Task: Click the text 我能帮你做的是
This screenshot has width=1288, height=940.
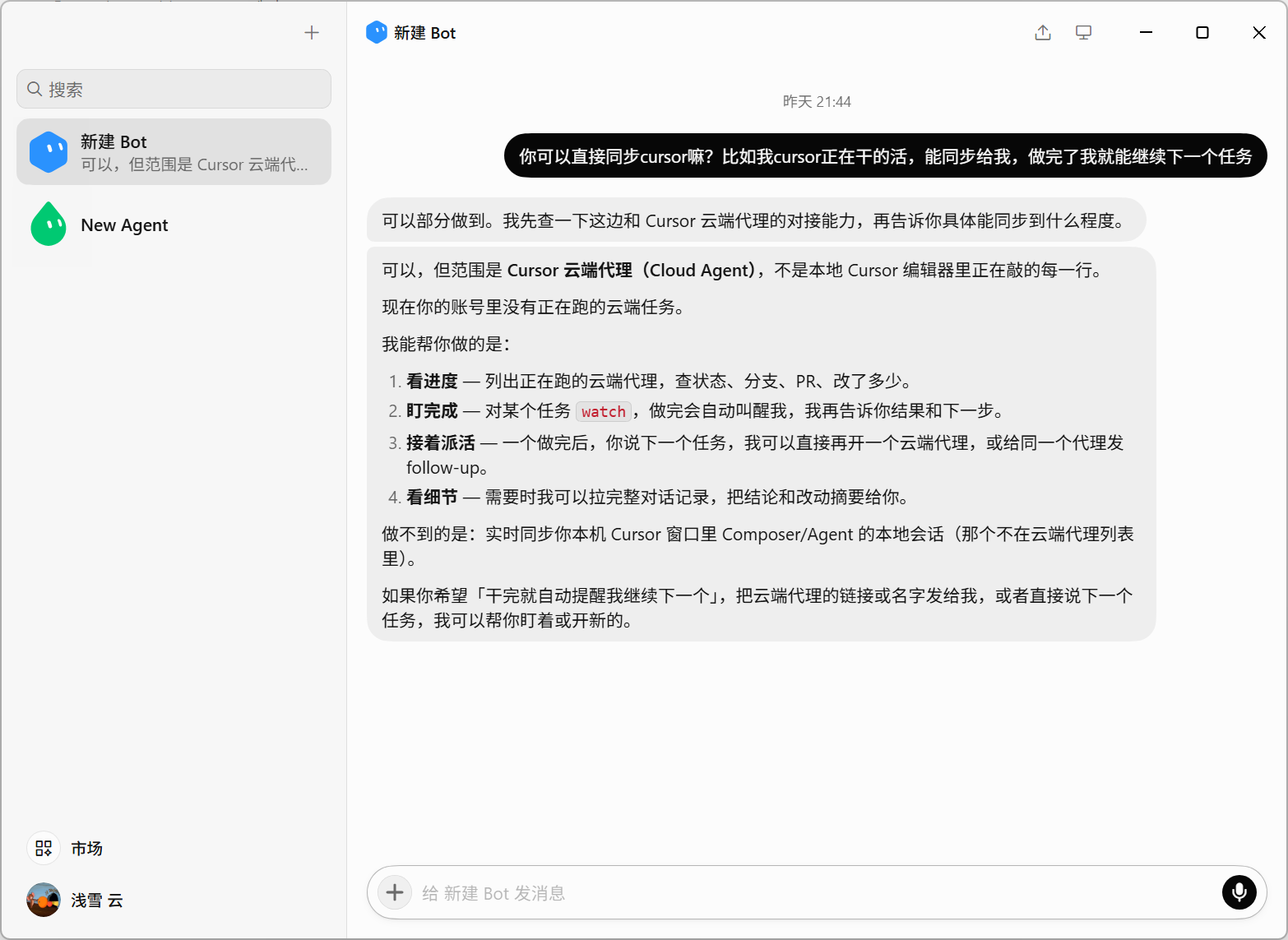Action: click(446, 345)
